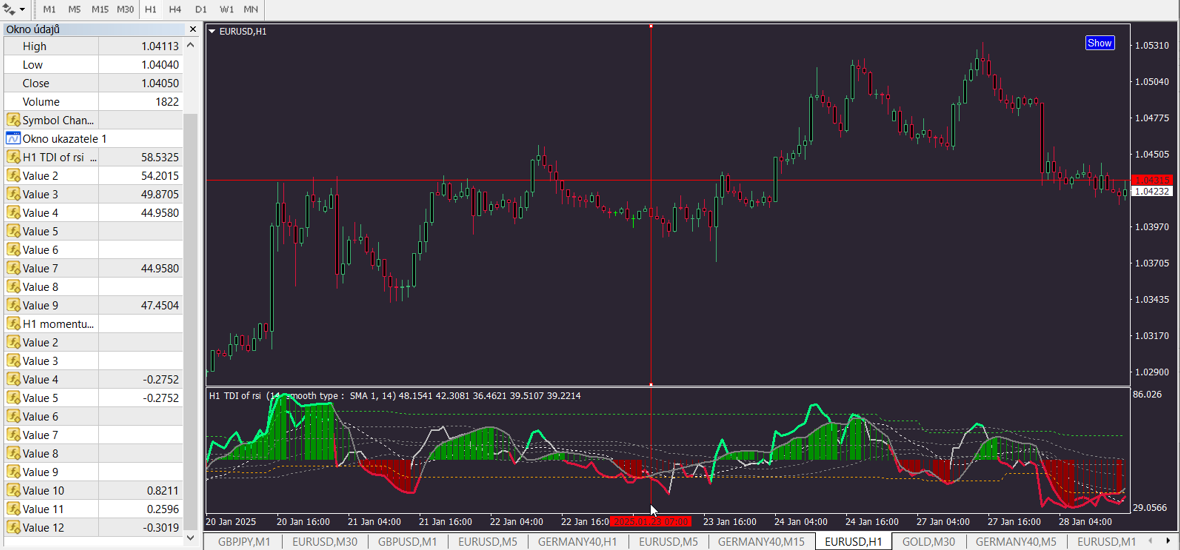Viewport: 1180px width, 550px height.
Task: Open the GERMANY40,M15 chart tab
Action: coord(762,542)
